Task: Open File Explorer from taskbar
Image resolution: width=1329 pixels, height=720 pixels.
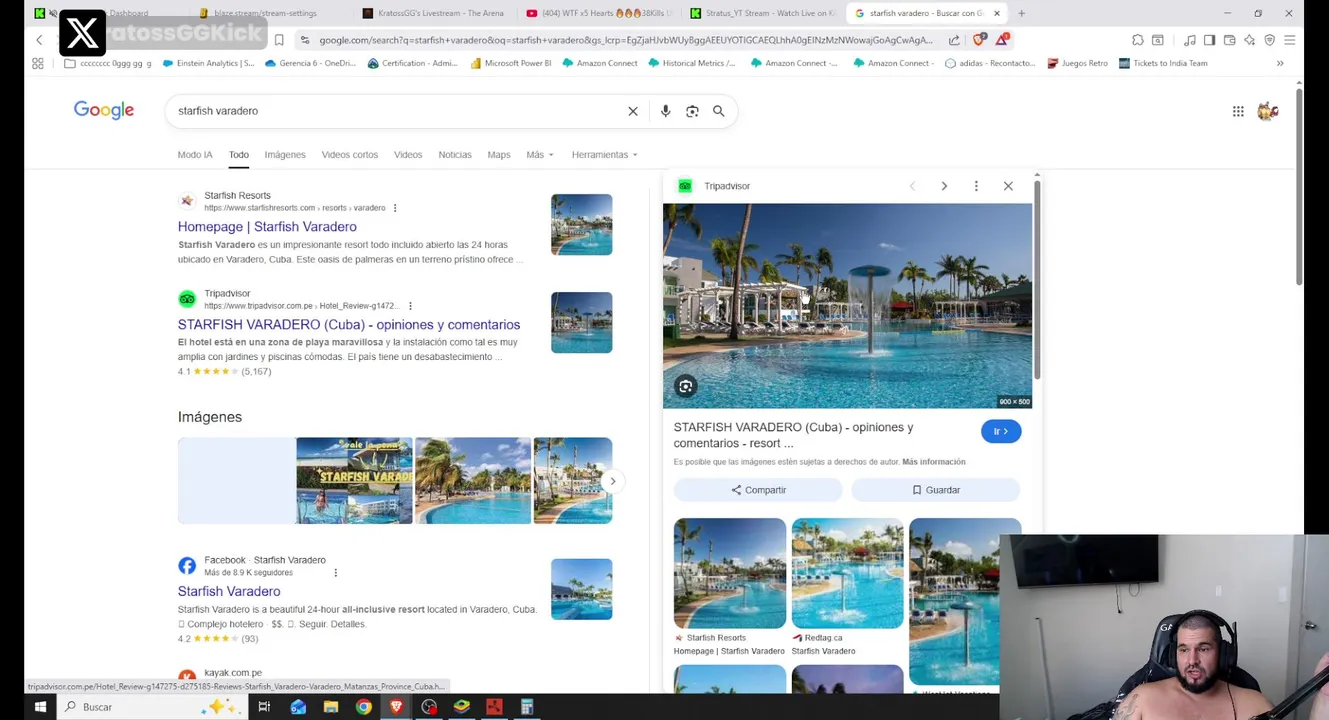Action: click(331, 707)
